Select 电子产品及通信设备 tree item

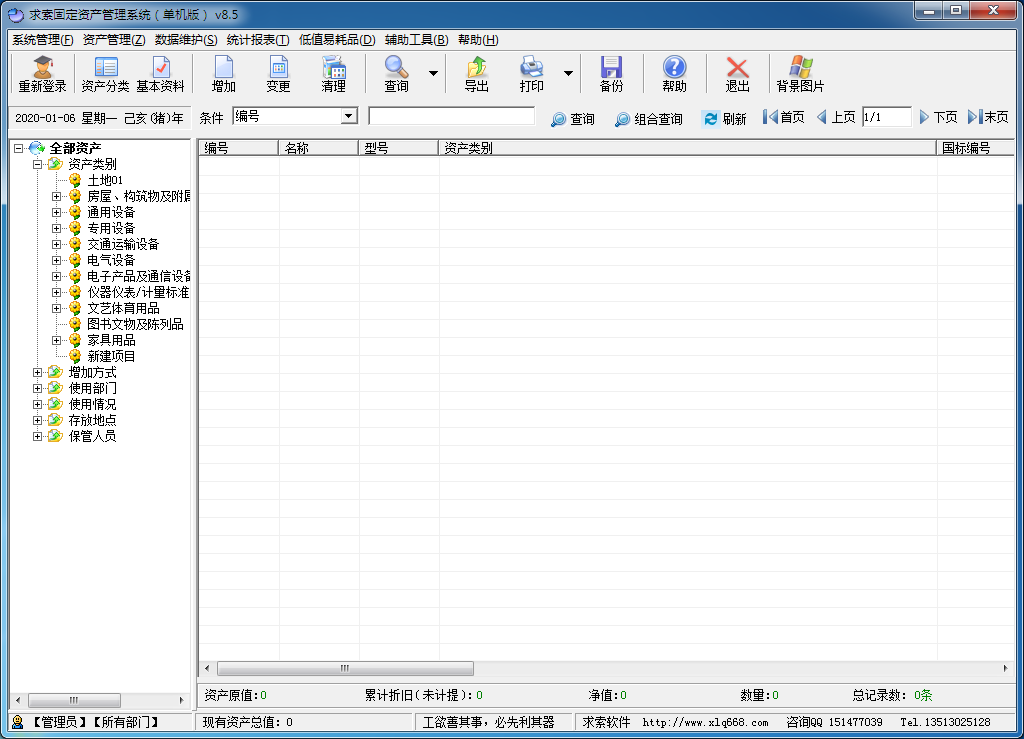pos(138,276)
